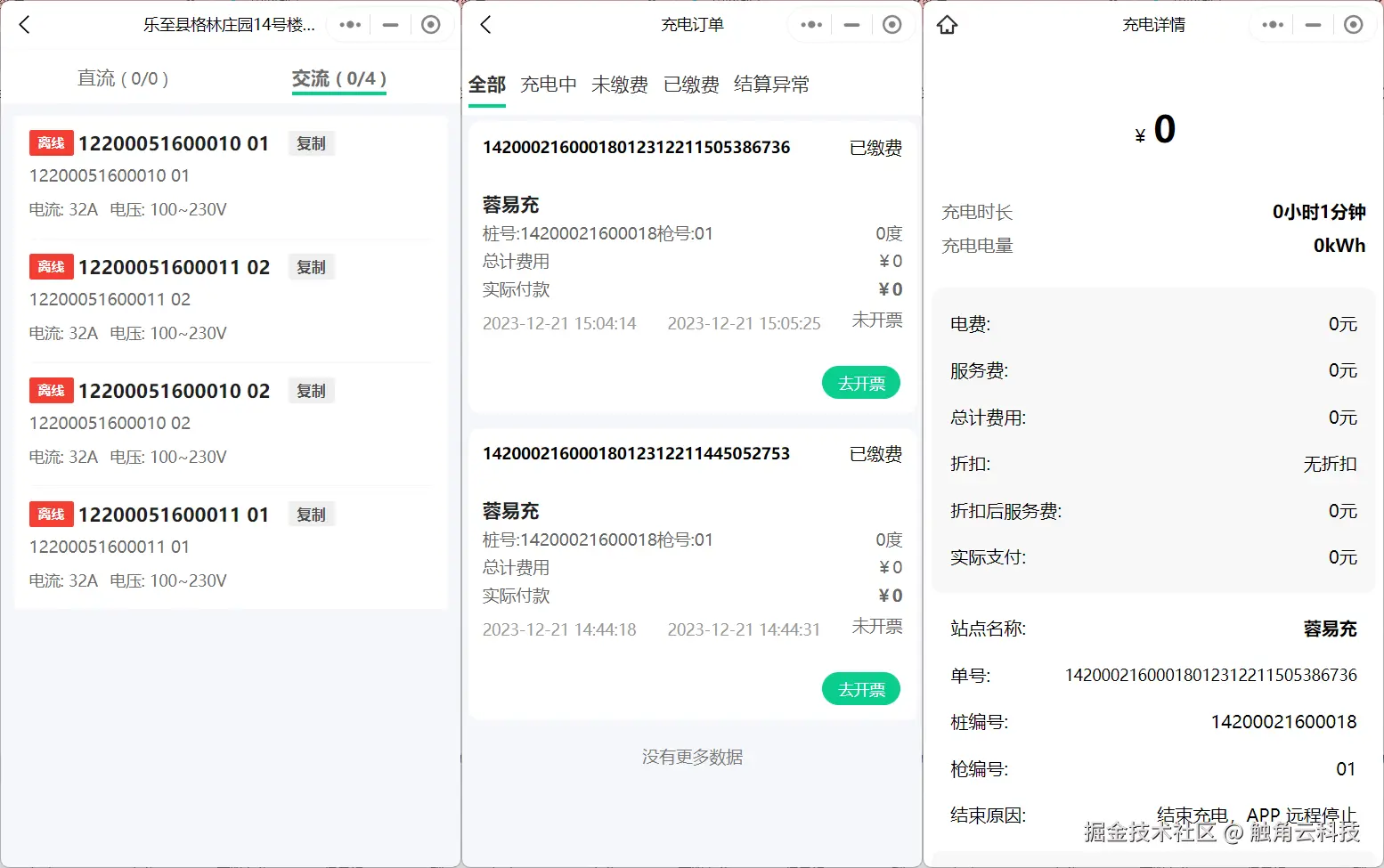Image resolution: width=1384 pixels, height=868 pixels.
Task: Open the three-dot menu on 充电订单 page
Action: 810,25
